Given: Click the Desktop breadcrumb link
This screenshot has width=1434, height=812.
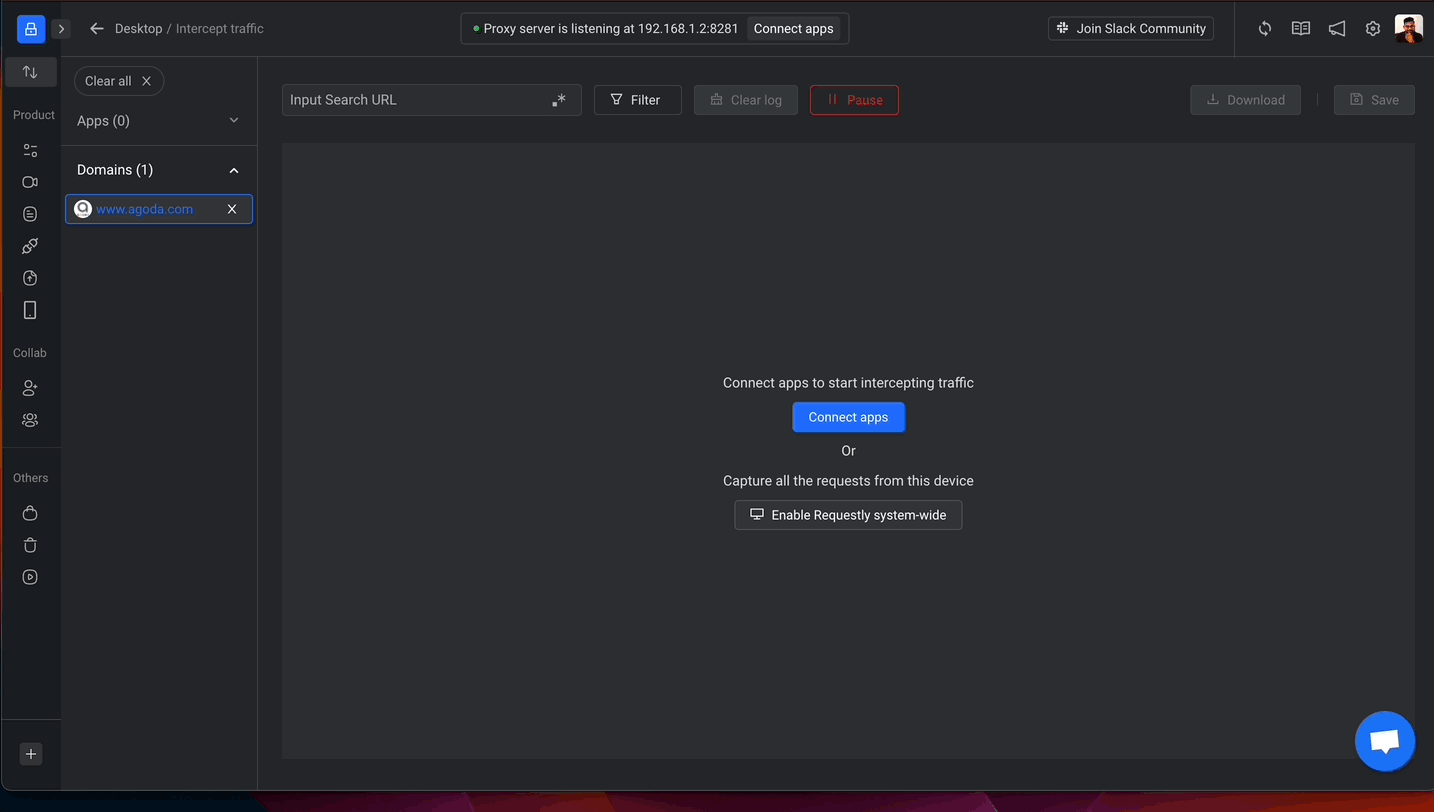Looking at the screenshot, I should 138,29.
